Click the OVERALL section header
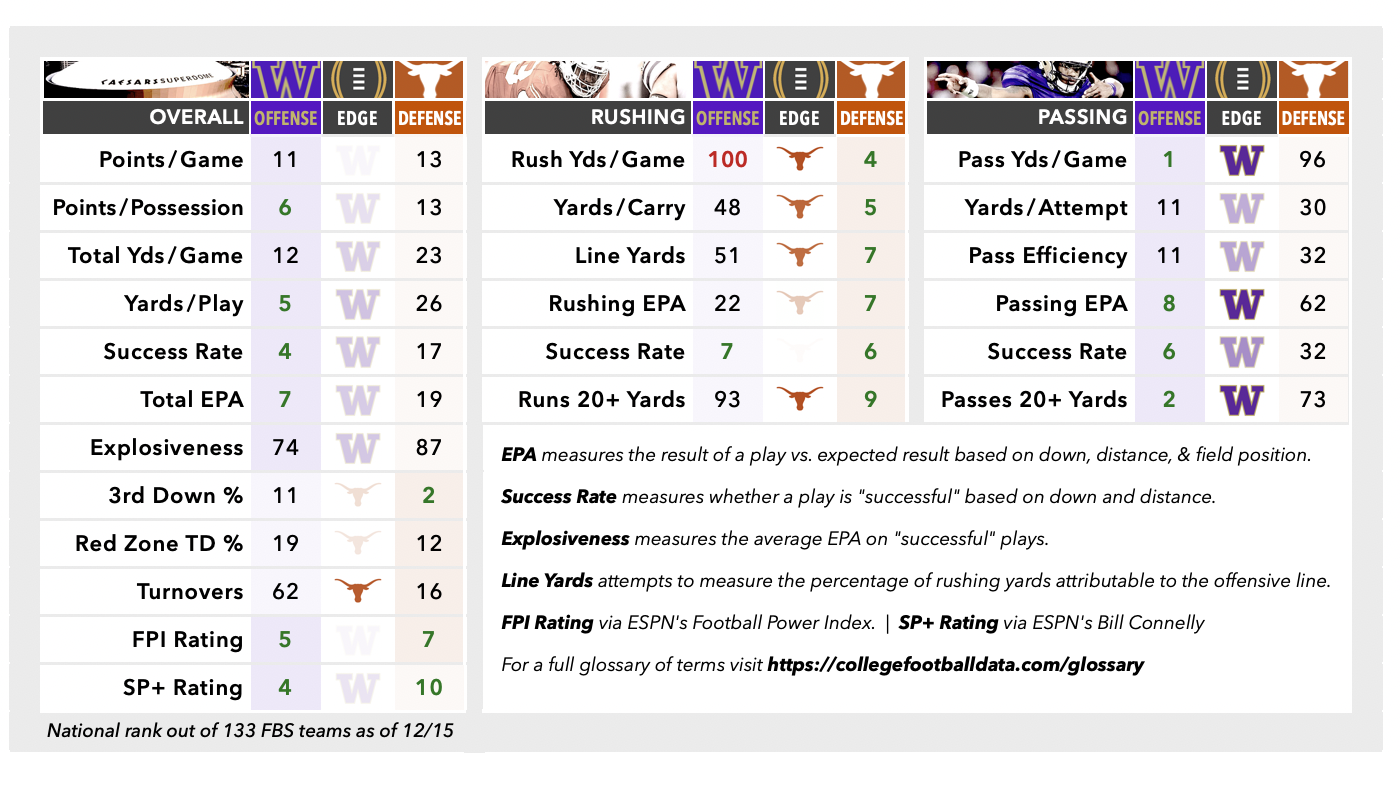Viewport: 1400px width, 798px height. [197, 117]
